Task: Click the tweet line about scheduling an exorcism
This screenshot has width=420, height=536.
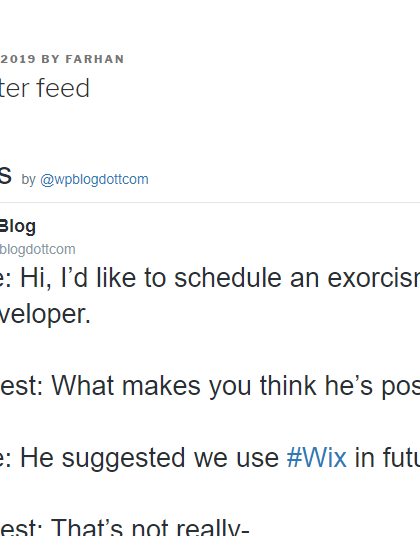Action: coord(210,278)
